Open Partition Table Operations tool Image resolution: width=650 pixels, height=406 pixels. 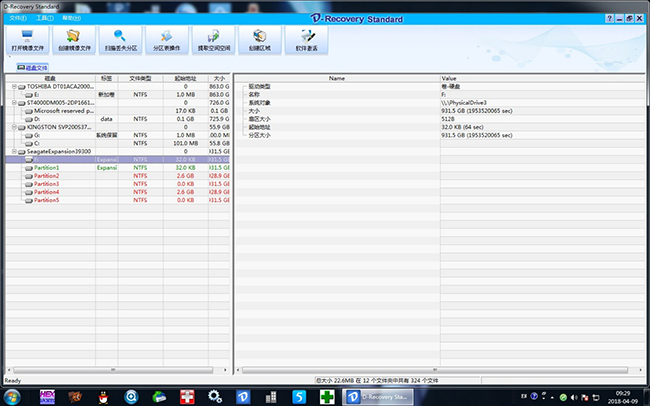click(167, 40)
